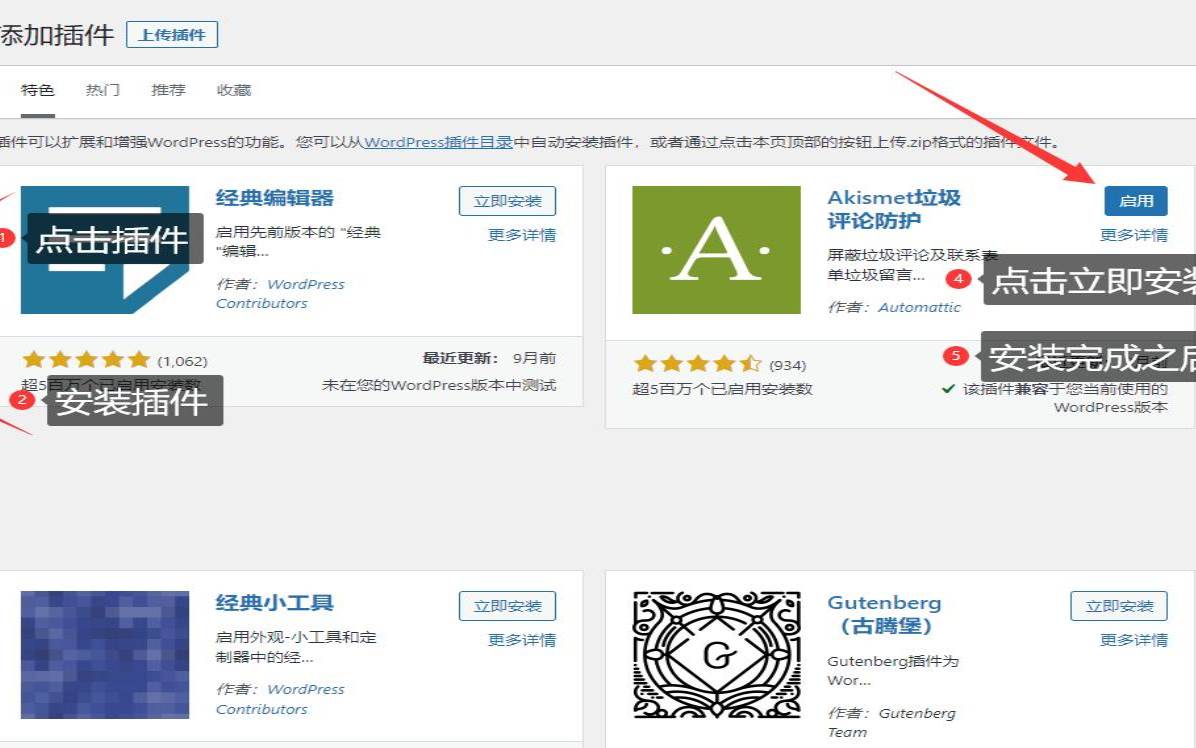Image resolution: width=1196 pixels, height=748 pixels.
Task: Install 经典小工具 with 立即安装
Action: click(507, 606)
